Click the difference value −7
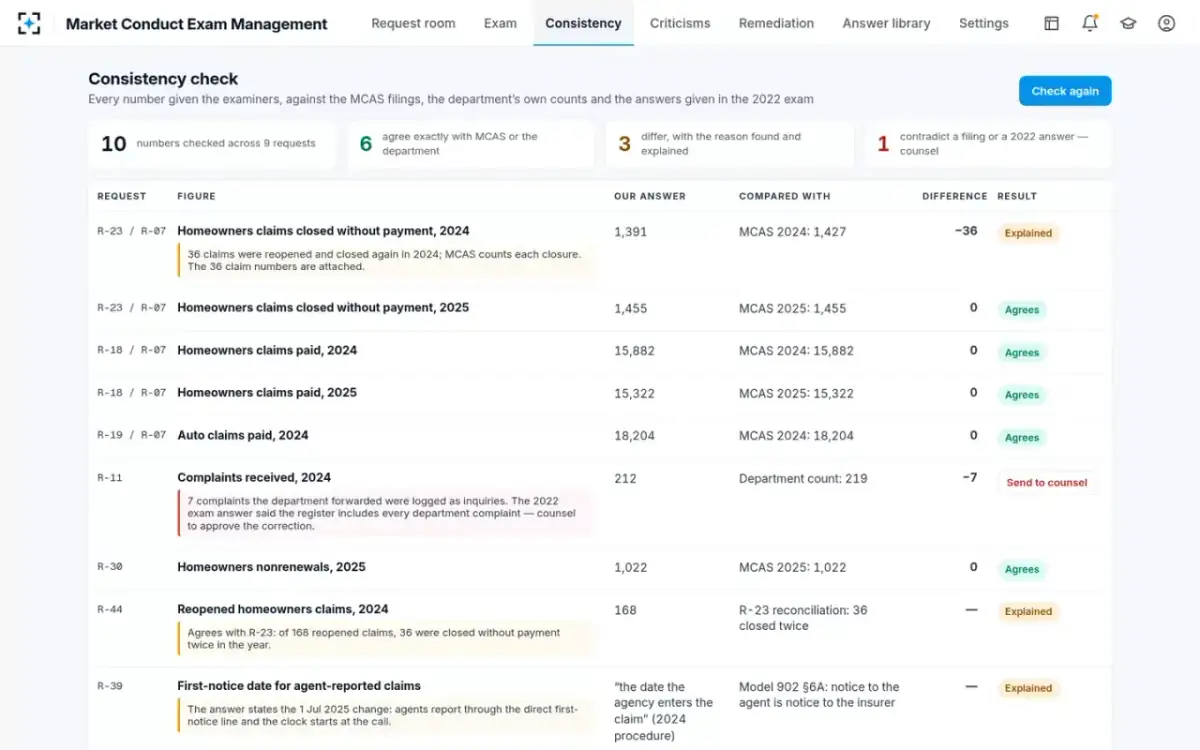1200x750 pixels. click(970, 477)
